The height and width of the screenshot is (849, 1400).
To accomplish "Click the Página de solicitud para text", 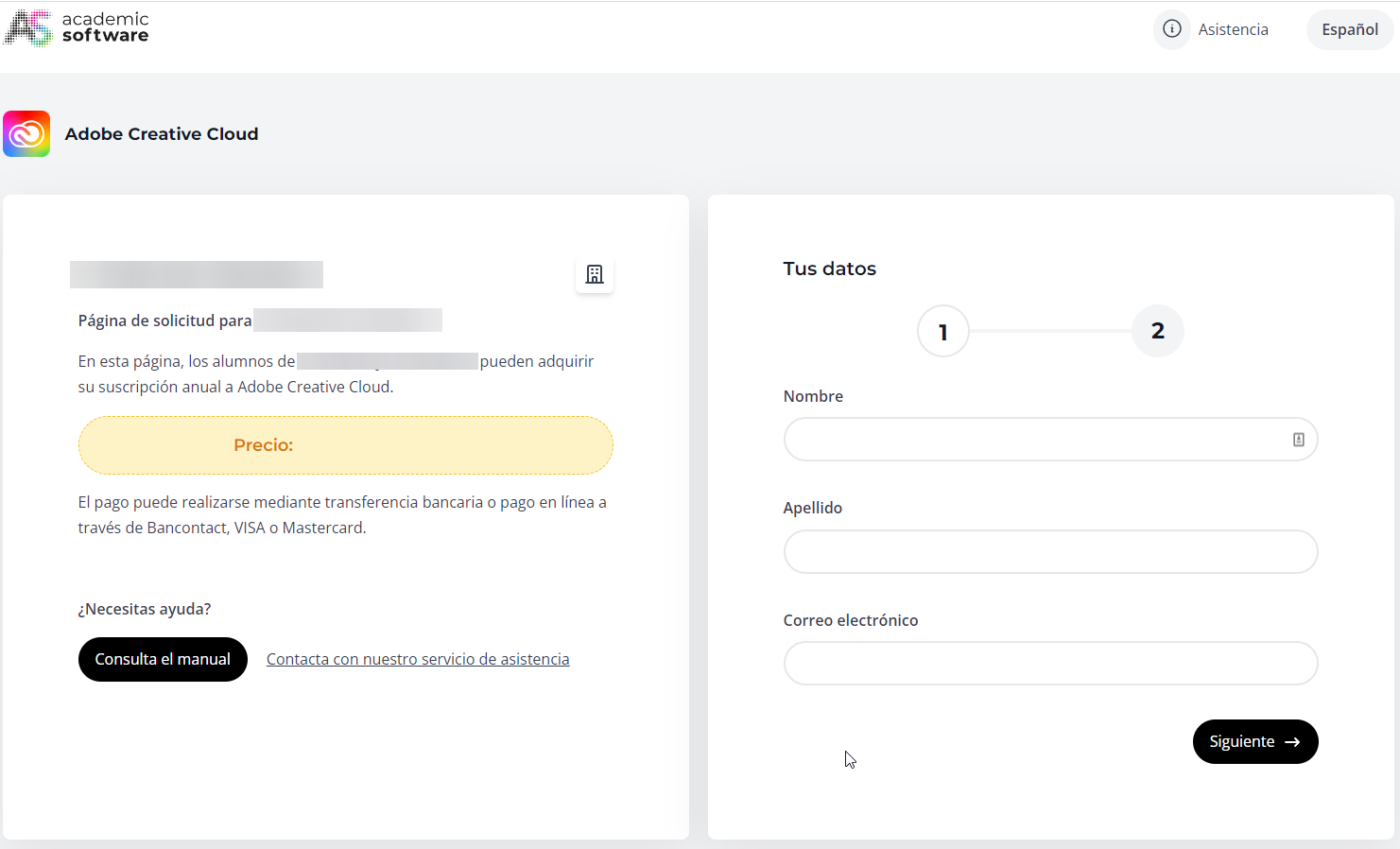I will point(165,321).
